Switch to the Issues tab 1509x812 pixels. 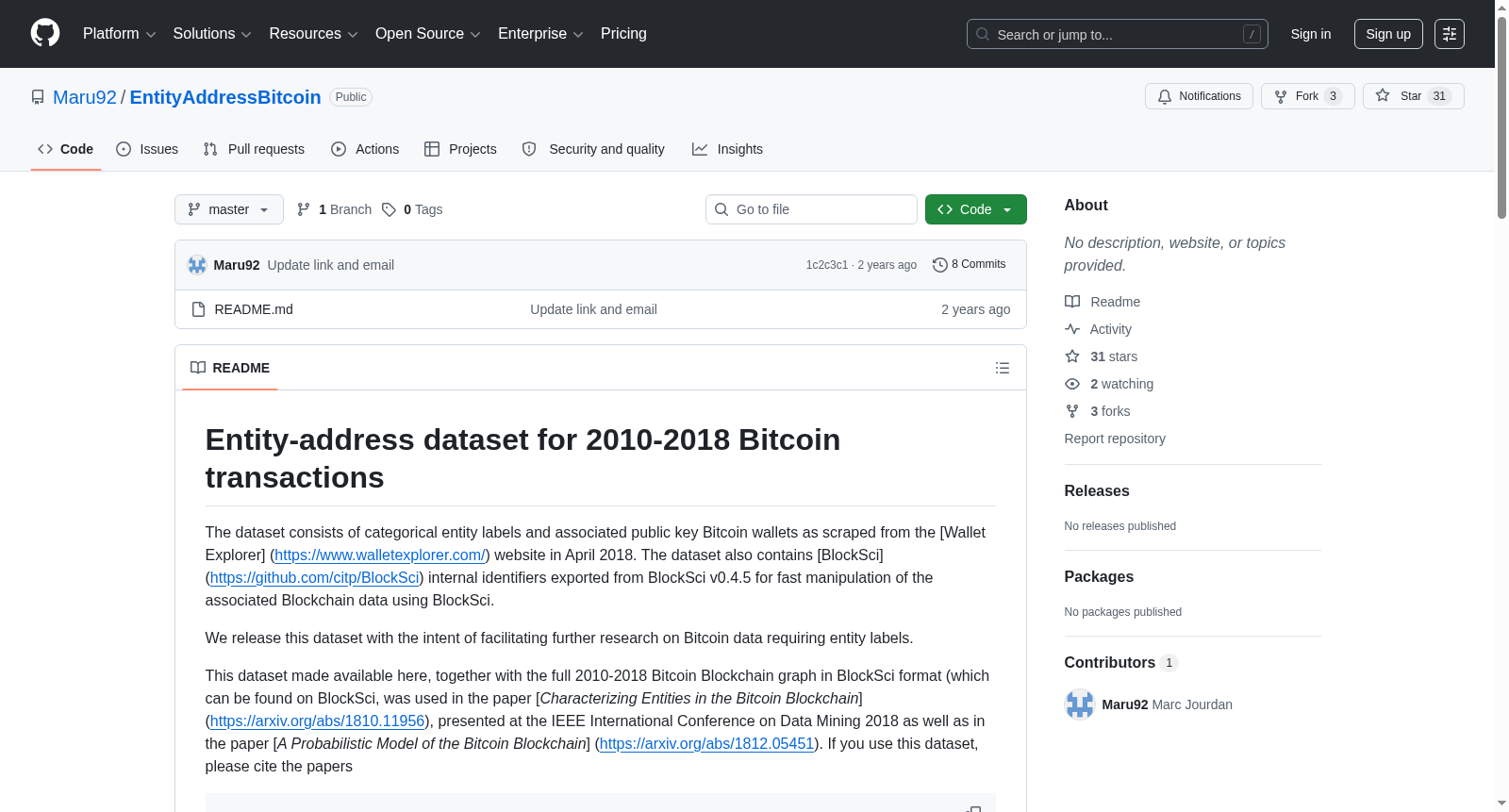147,149
